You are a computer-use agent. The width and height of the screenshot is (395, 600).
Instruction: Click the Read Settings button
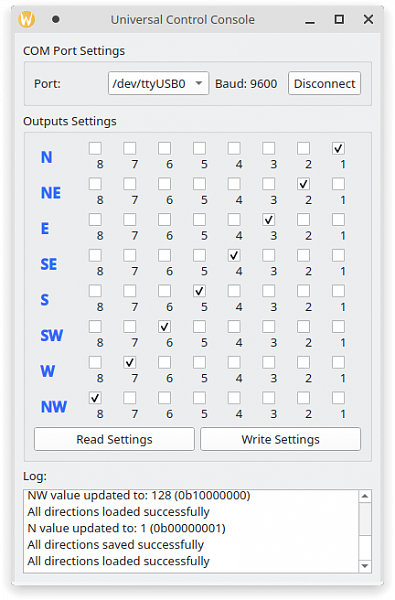[x=114, y=439]
